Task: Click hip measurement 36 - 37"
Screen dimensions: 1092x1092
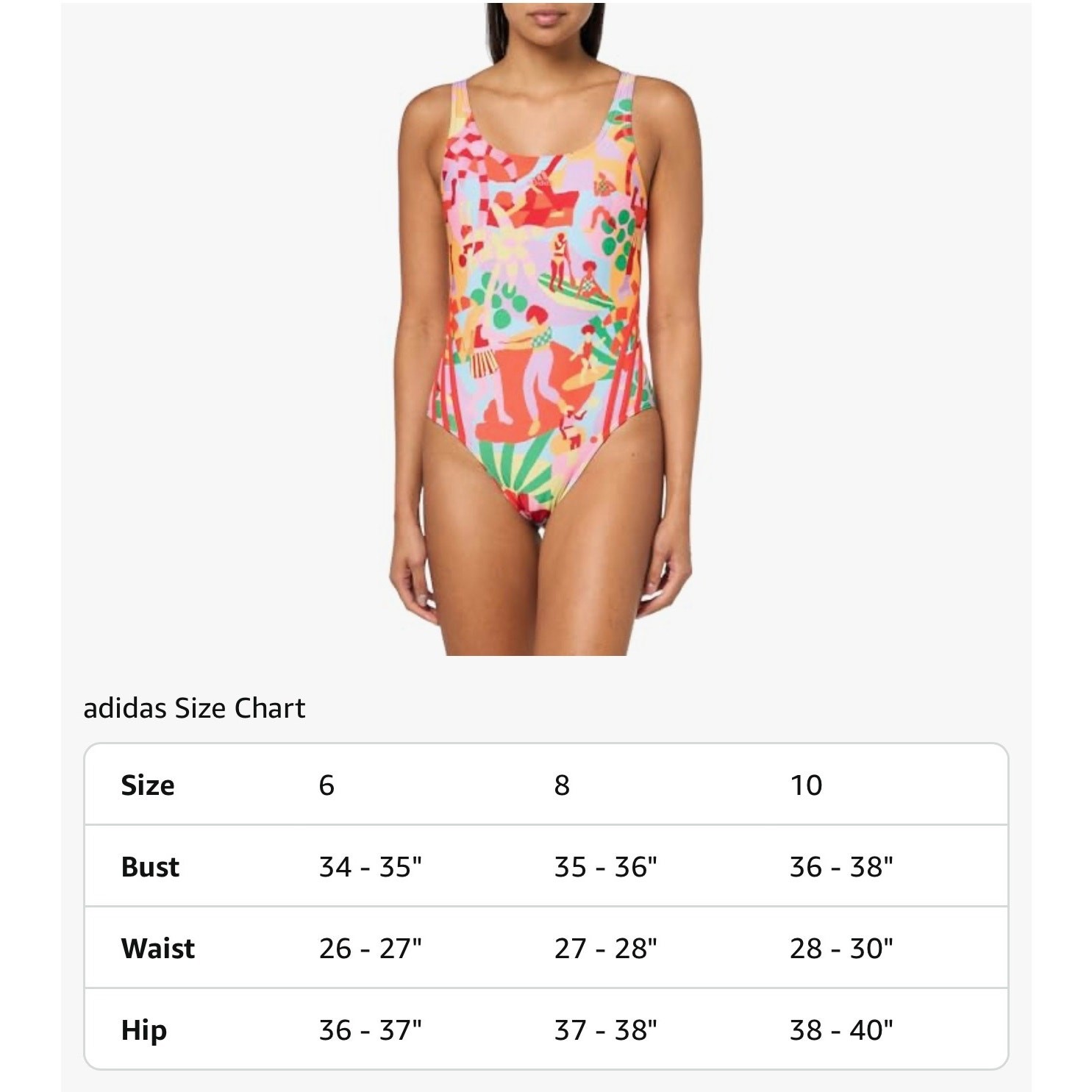Action: coord(370,1030)
